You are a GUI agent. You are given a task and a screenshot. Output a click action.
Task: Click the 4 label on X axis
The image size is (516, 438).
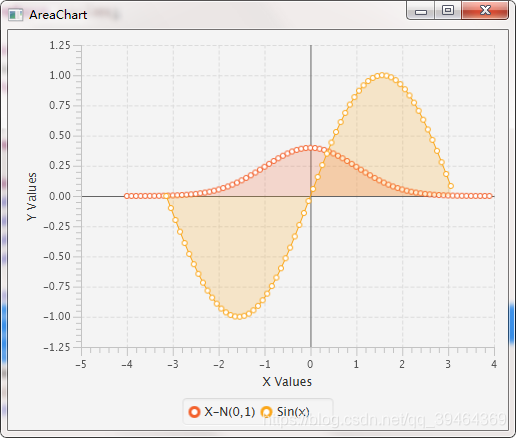point(494,364)
